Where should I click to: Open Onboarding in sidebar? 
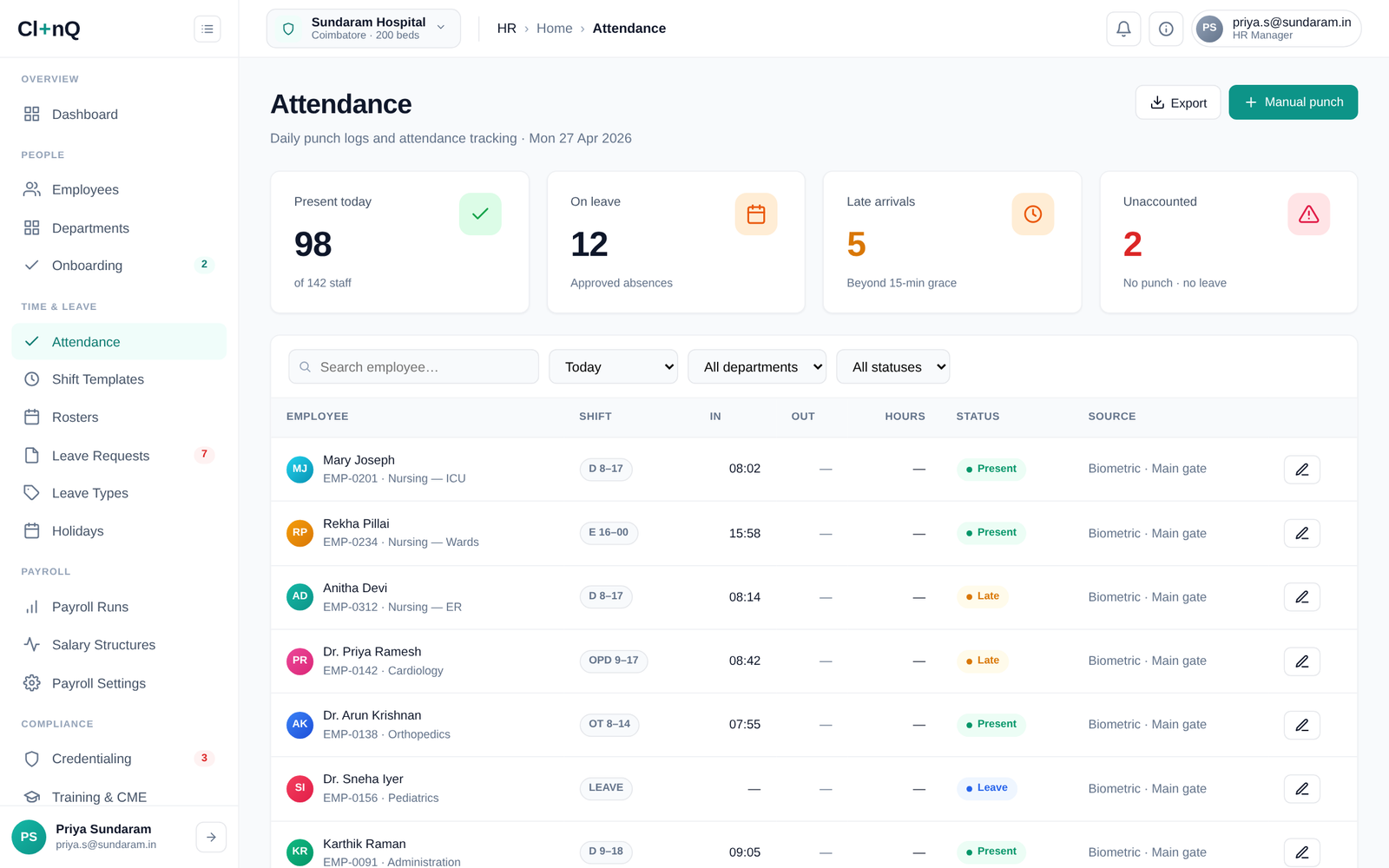point(120,266)
